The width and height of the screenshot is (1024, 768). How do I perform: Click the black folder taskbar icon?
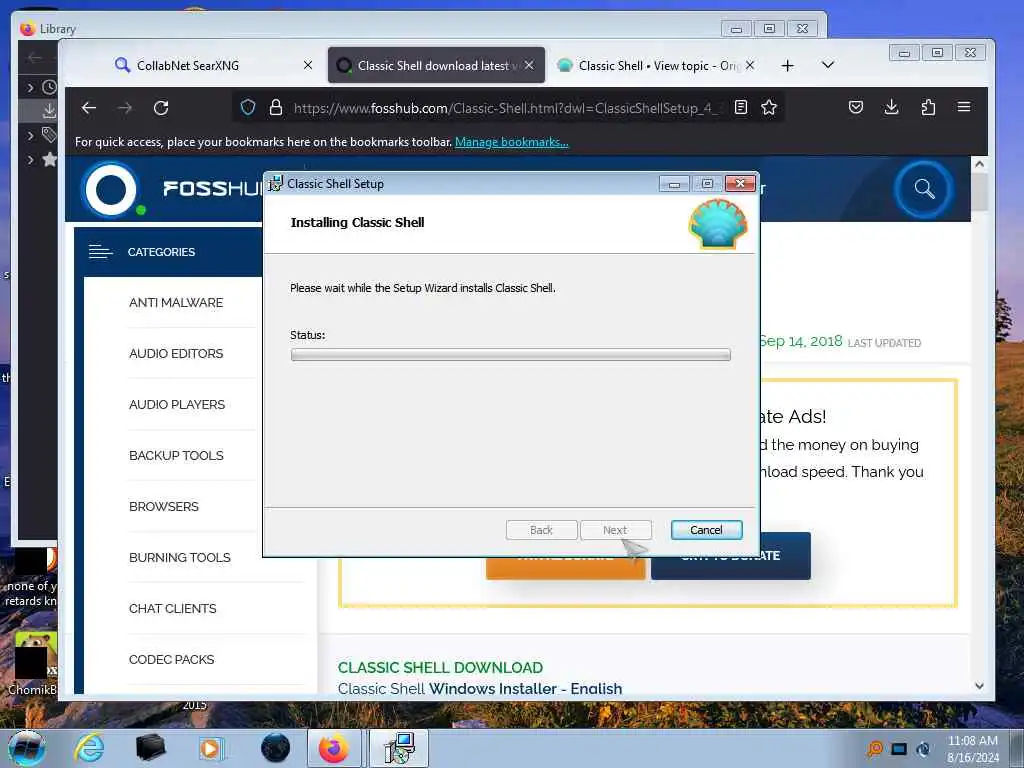point(150,748)
